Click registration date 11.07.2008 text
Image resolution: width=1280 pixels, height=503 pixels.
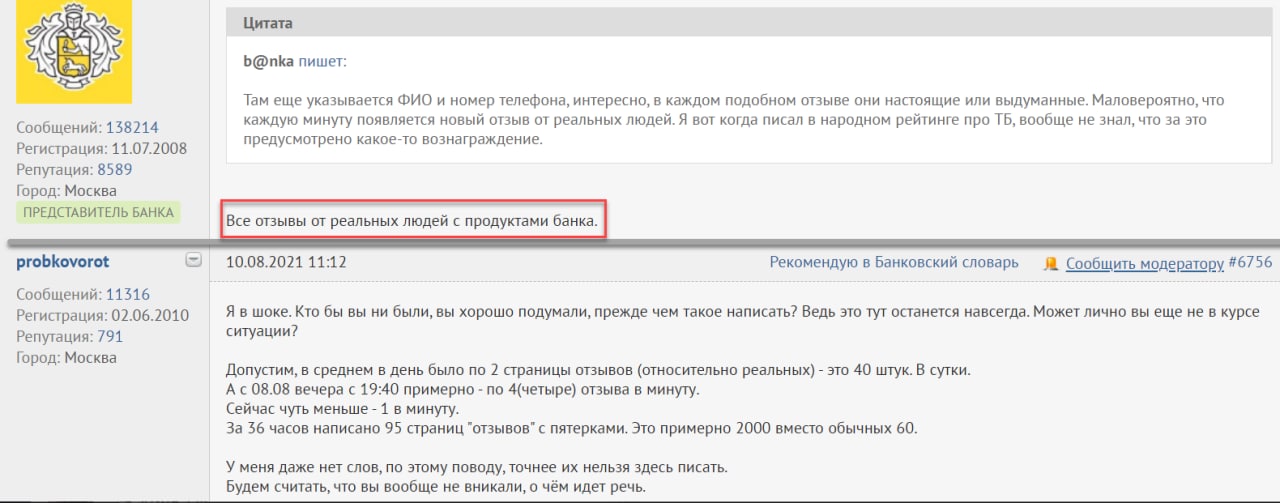148,149
